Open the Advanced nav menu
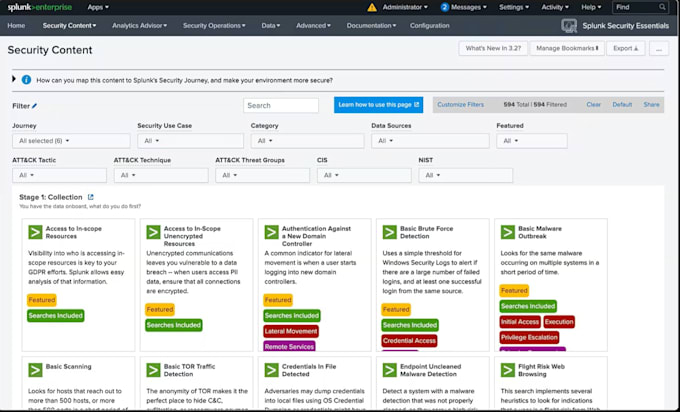Image resolution: width=680 pixels, height=412 pixels. coord(313,26)
